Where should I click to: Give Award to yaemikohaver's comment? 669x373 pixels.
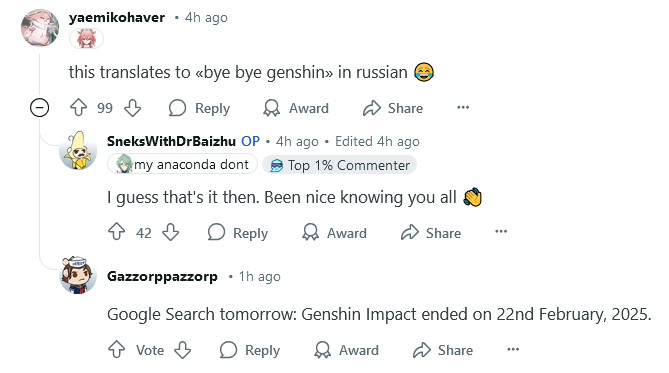[296, 108]
